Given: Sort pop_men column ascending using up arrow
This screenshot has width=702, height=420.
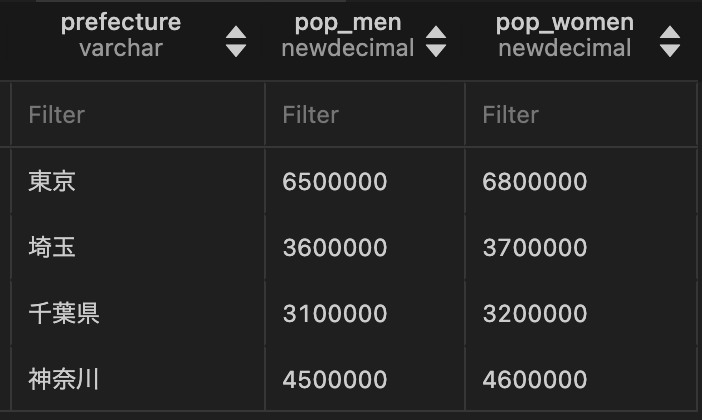Looking at the screenshot, I should pos(436,33).
